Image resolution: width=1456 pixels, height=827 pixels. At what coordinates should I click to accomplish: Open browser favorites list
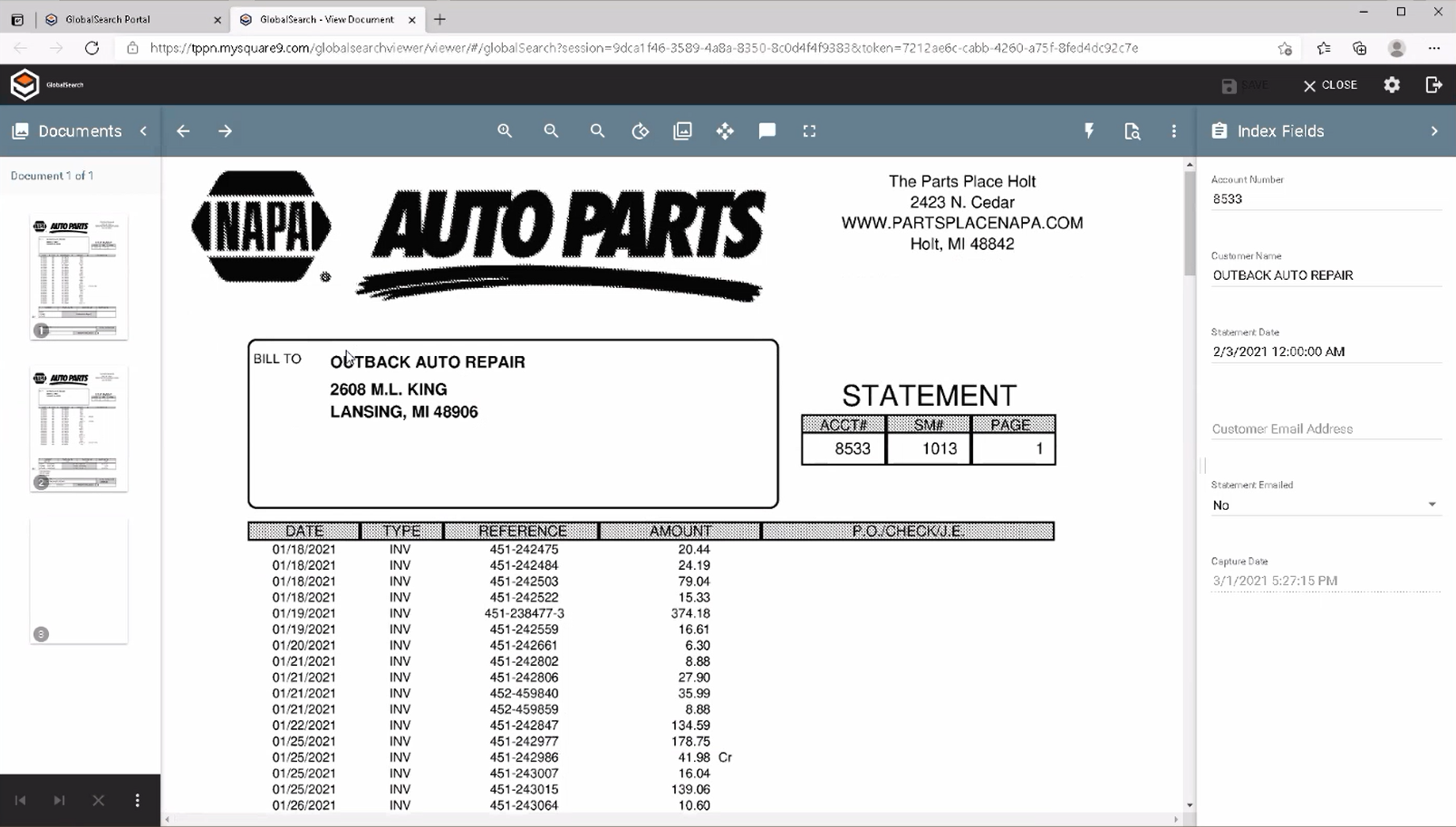[1324, 48]
